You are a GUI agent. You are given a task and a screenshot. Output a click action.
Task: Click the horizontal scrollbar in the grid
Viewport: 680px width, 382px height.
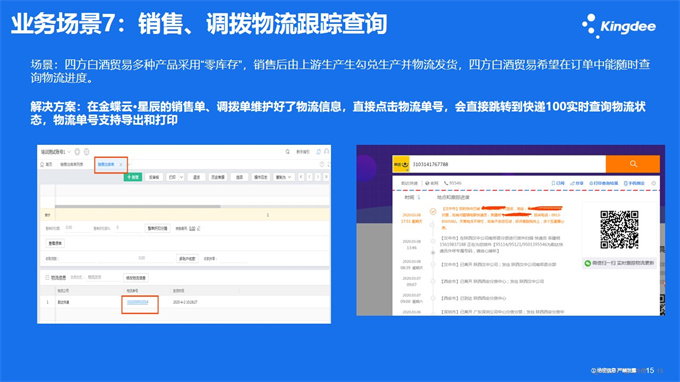point(137,207)
